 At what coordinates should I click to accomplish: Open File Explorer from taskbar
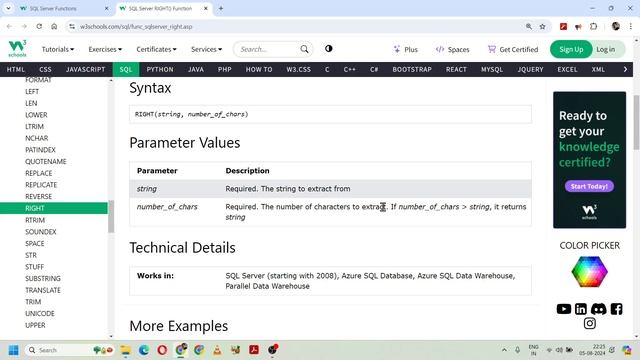coord(125,350)
